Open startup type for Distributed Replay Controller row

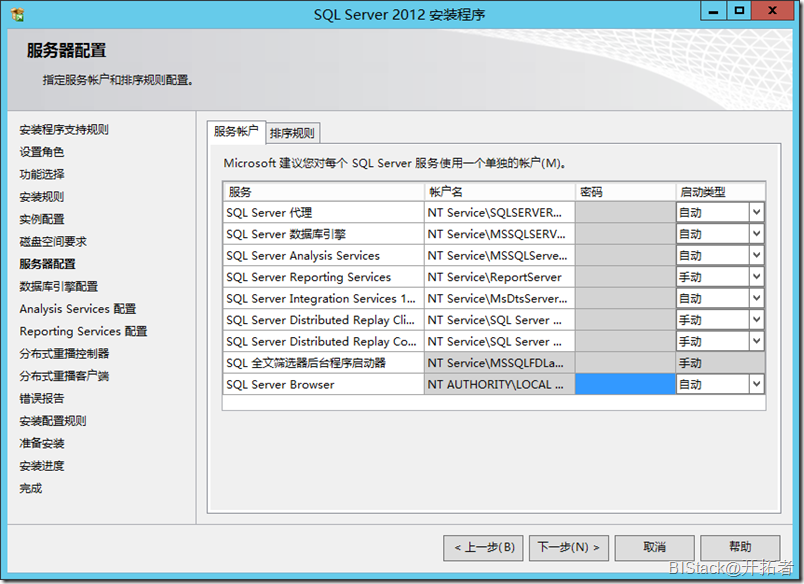click(x=756, y=341)
